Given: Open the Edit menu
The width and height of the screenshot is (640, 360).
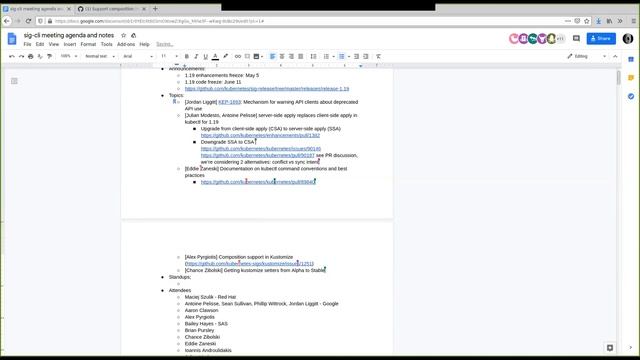Looking at the screenshot, I should click(x=40, y=44).
